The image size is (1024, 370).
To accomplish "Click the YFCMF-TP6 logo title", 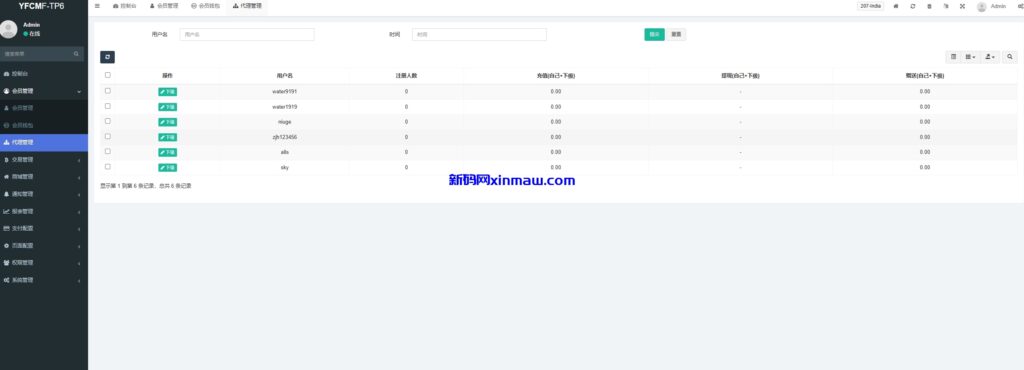I will [x=42, y=7].
